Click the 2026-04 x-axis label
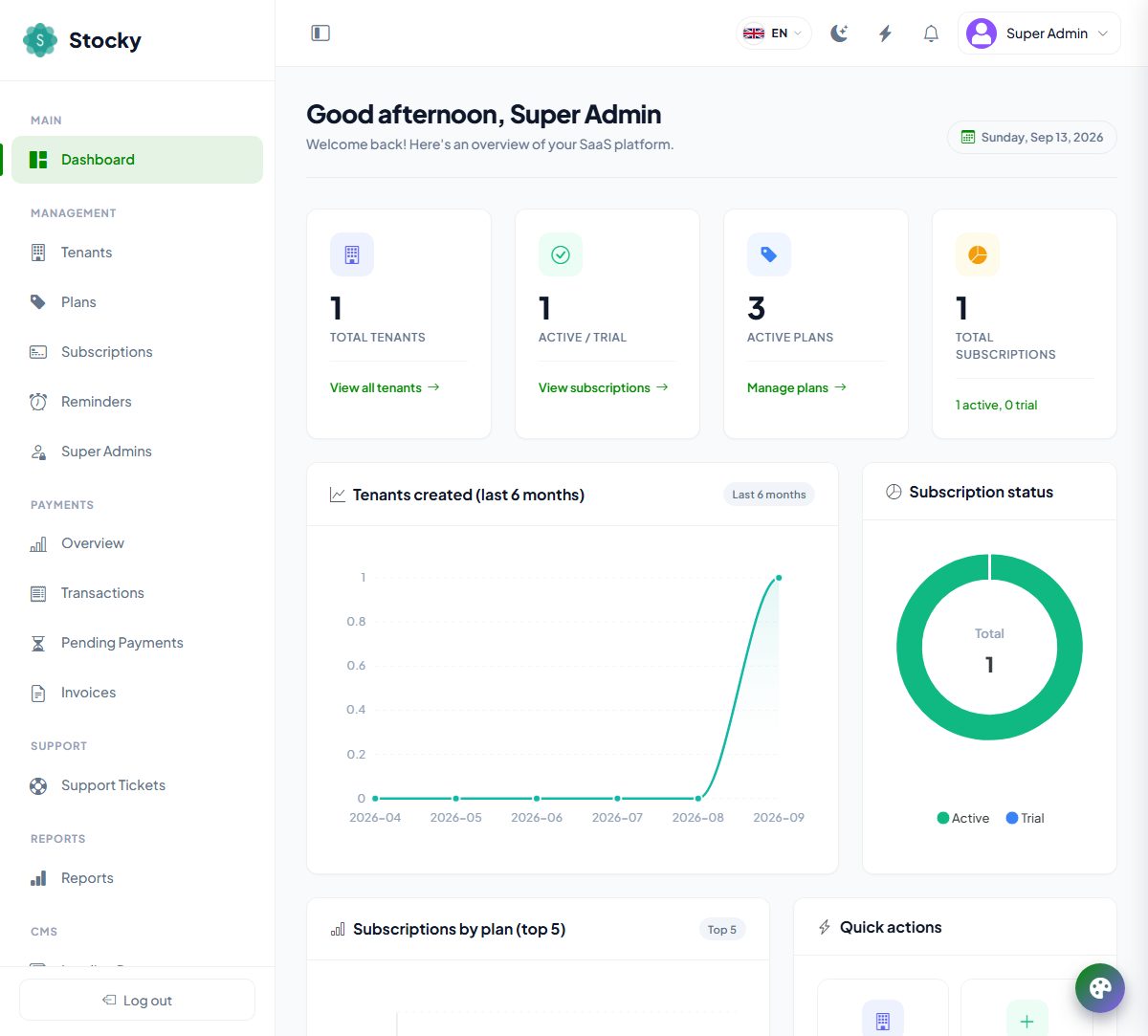The width and height of the screenshot is (1148, 1036). click(375, 818)
